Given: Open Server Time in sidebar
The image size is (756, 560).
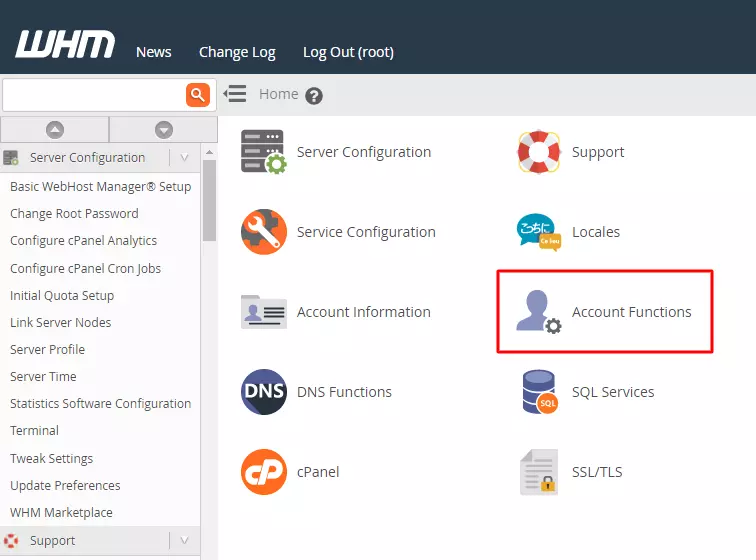Looking at the screenshot, I should (43, 377).
